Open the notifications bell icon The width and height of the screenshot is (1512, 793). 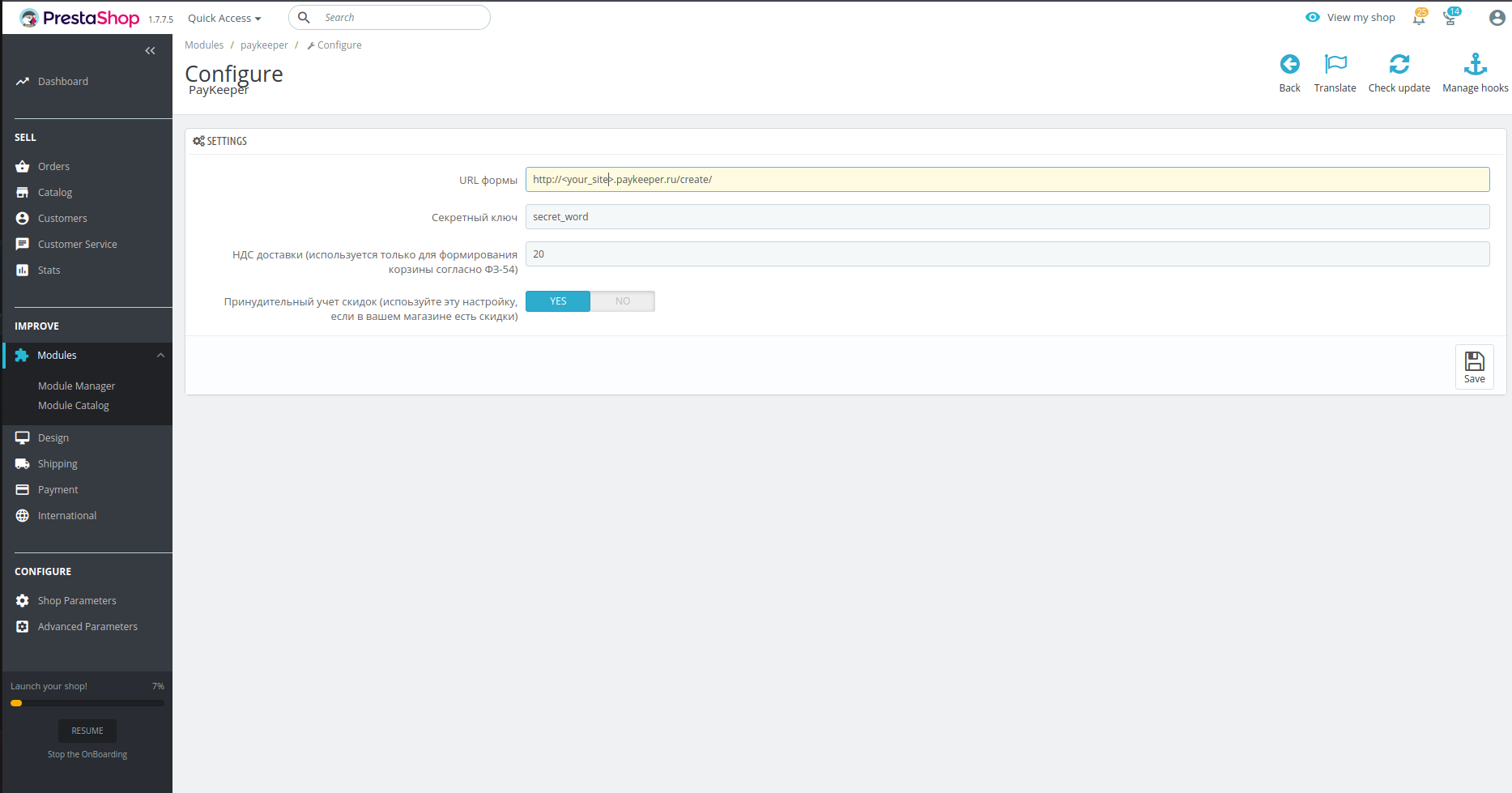pyautogui.click(x=1419, y=18)
